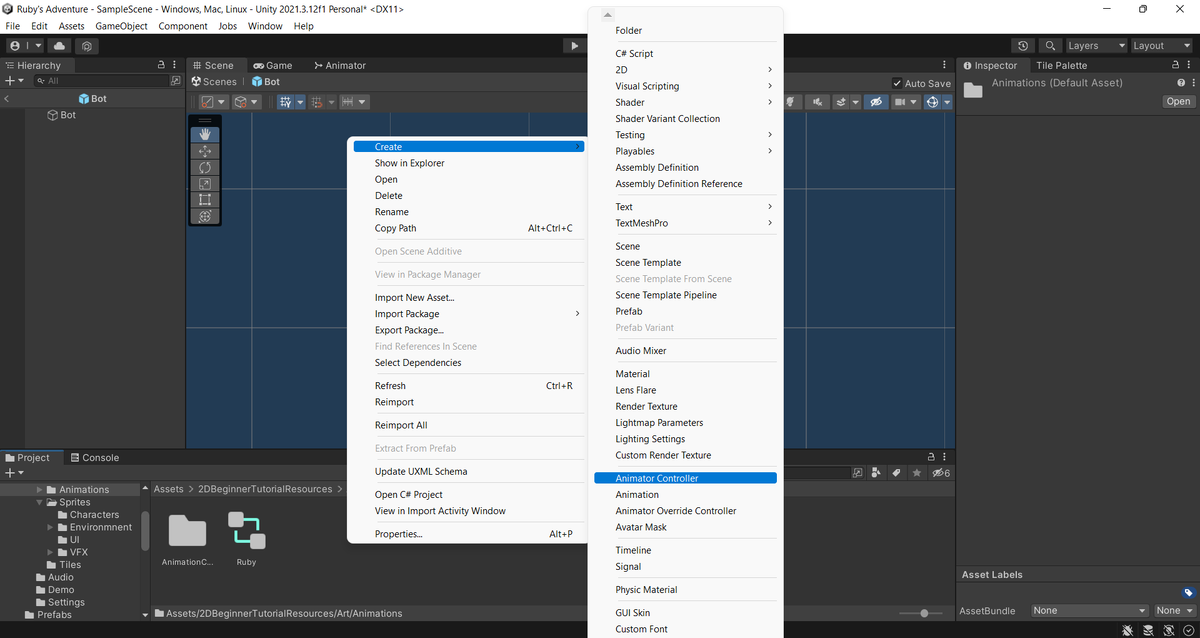
Task: Open the asset bundle variant dropdown
Action: 1174,610
